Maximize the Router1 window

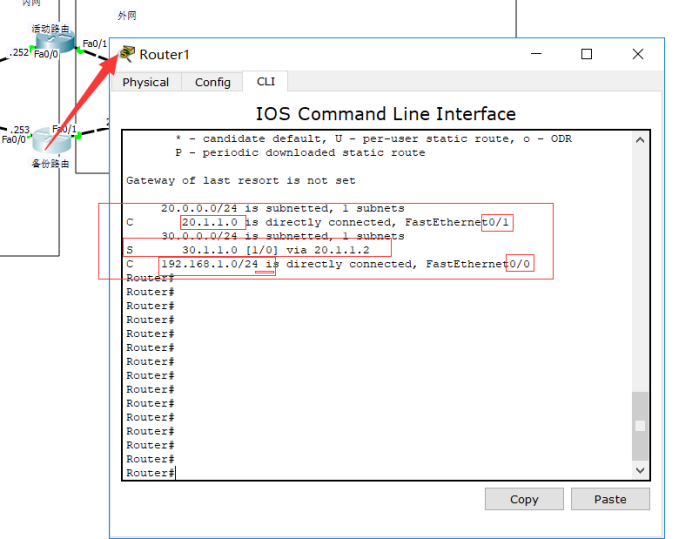pos(586,54)
